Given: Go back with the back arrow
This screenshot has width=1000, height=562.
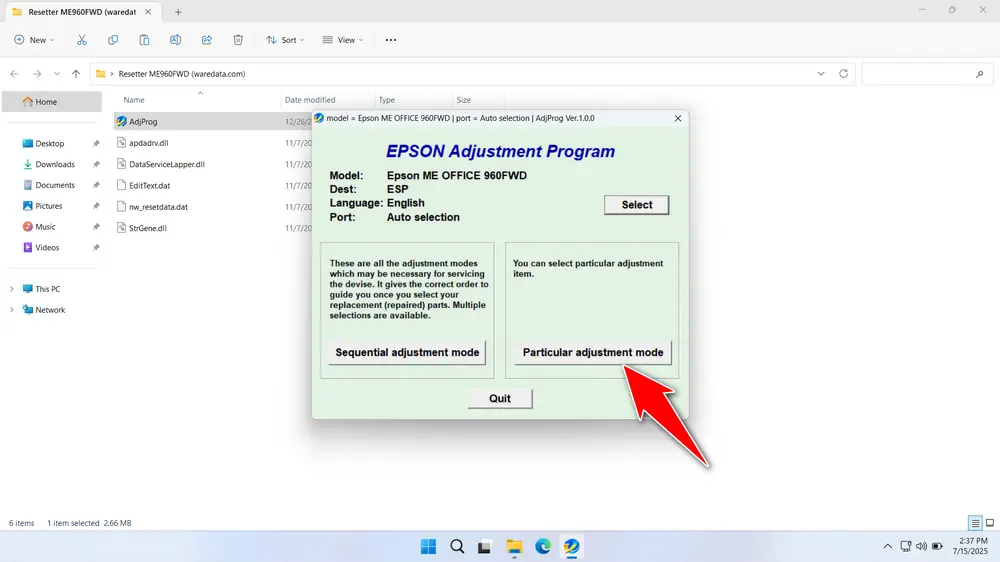Looking at the screenshot, I should (x=15, y=74).
